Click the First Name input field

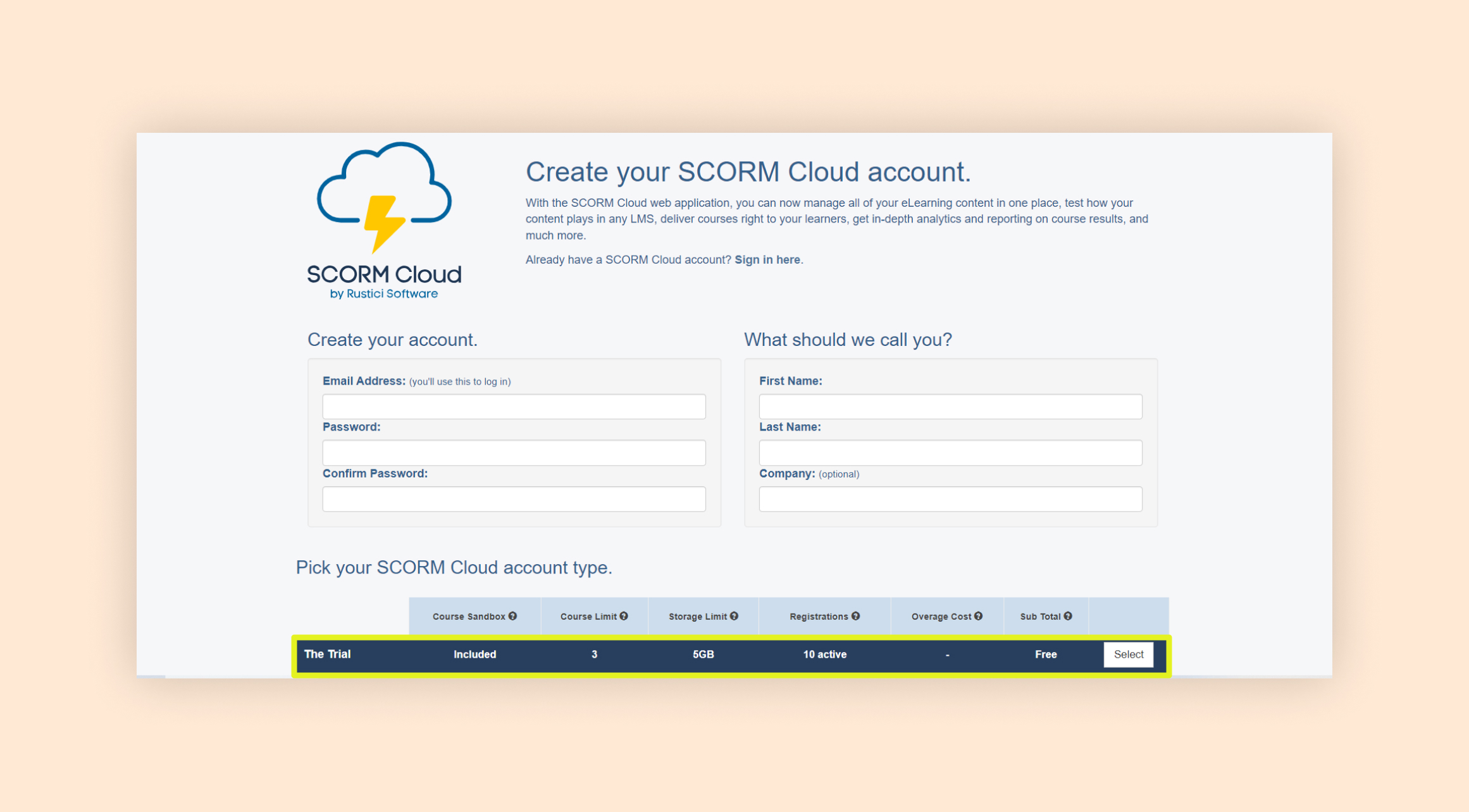[949, 405]
